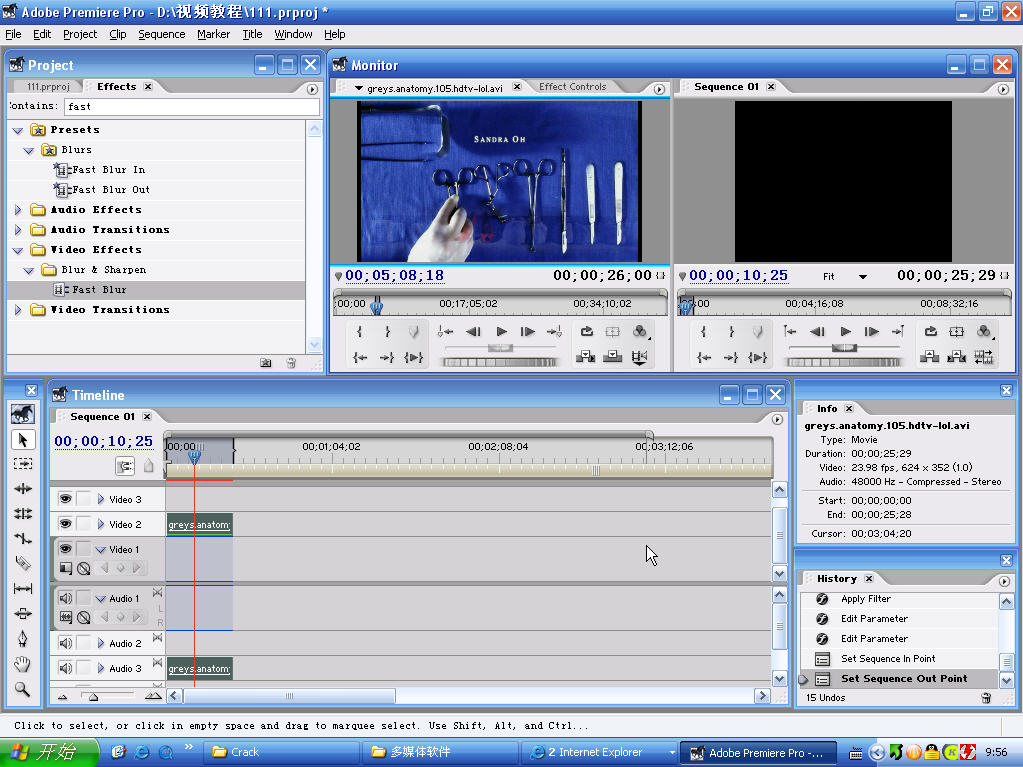
Task: Click Overlay button in source monitor
Action: [x=612, y=357]
